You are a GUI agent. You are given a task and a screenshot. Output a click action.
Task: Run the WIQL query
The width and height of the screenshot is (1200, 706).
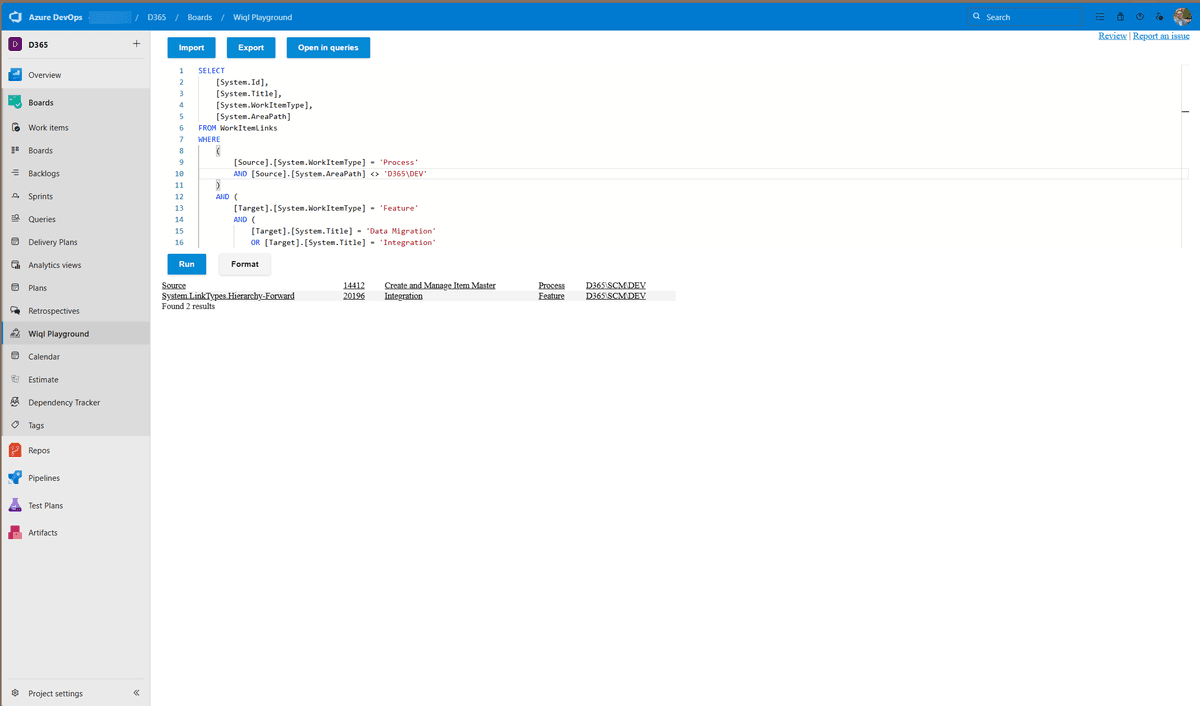point(187,264)
